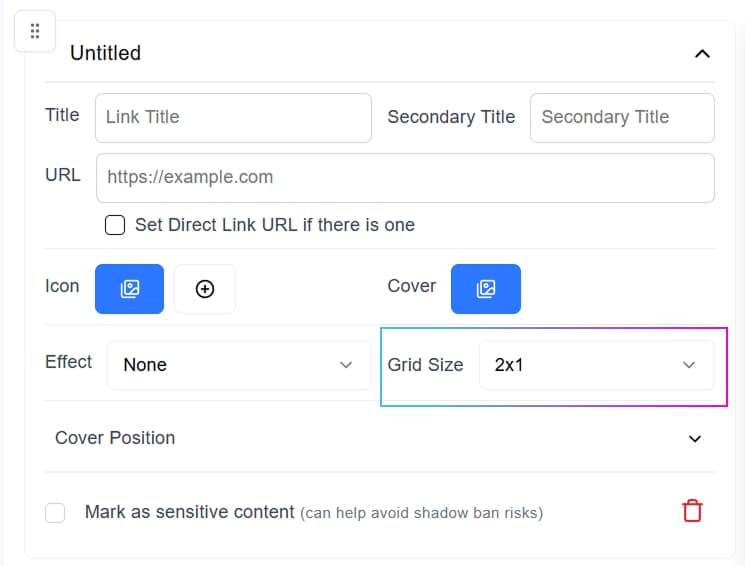Tick the sensitive content checkbox
This screenshot has width=745, height=566.
[x=56, y=513]
